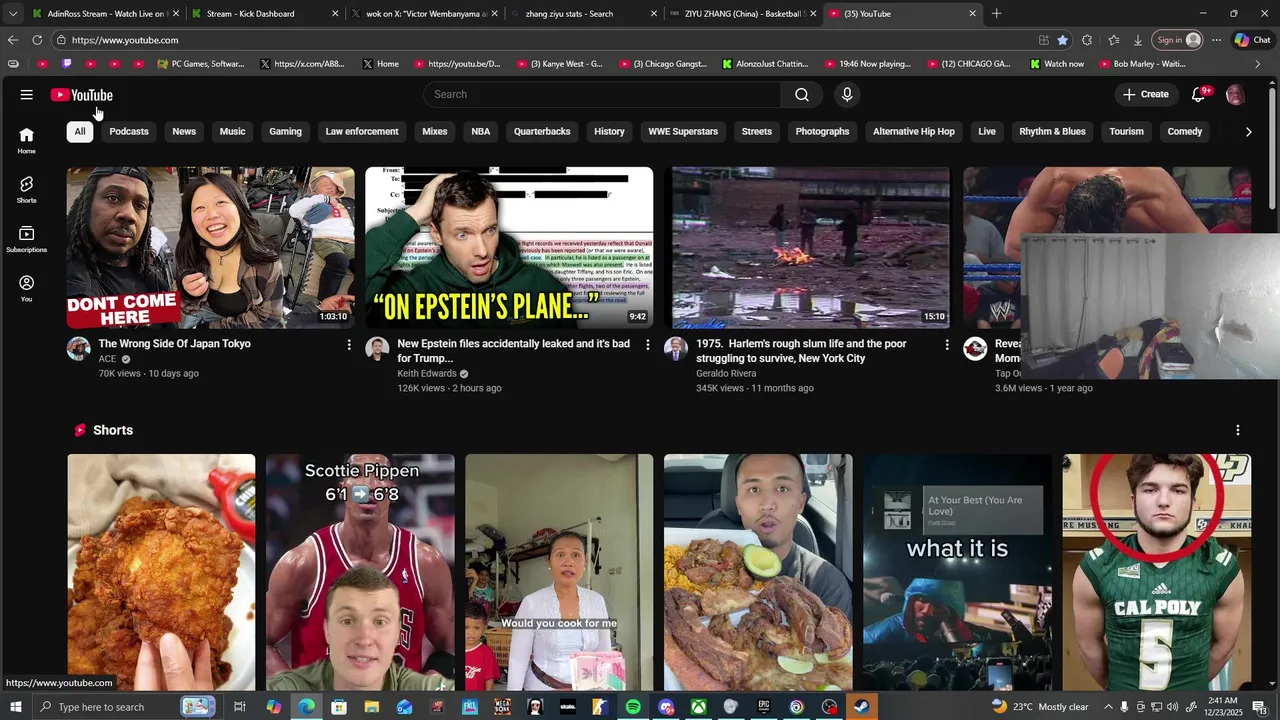Open Bob Marley bookmark

(x=1143, y=64)
